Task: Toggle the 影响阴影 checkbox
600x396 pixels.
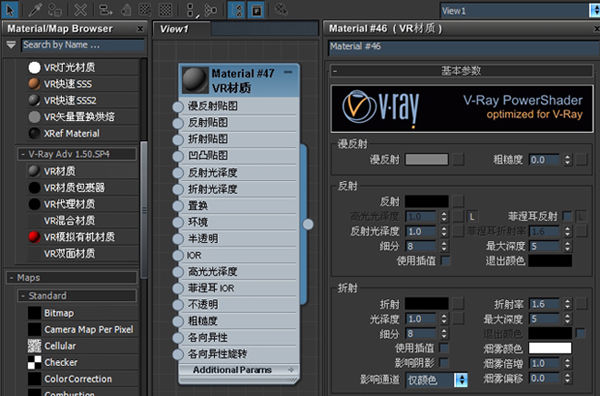Action: coord(444,362)
